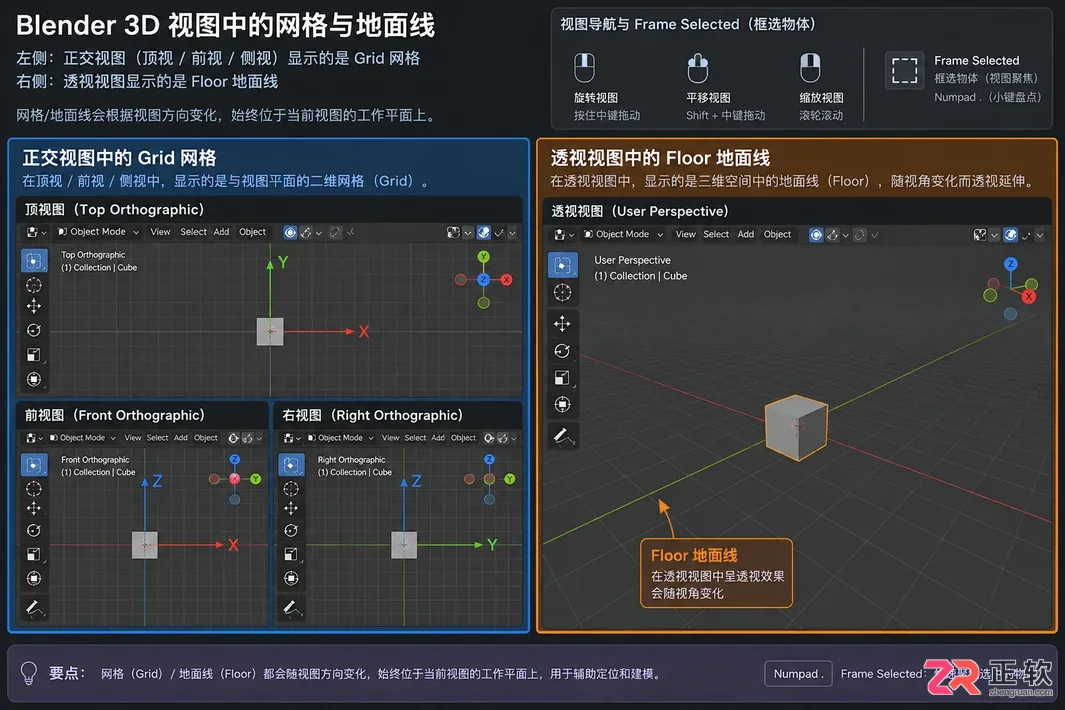Pick 3D Cursor tool in User Perspective viewport
Image resolution: width=1065 pixels, height=710 pixels.
(562, 293)
